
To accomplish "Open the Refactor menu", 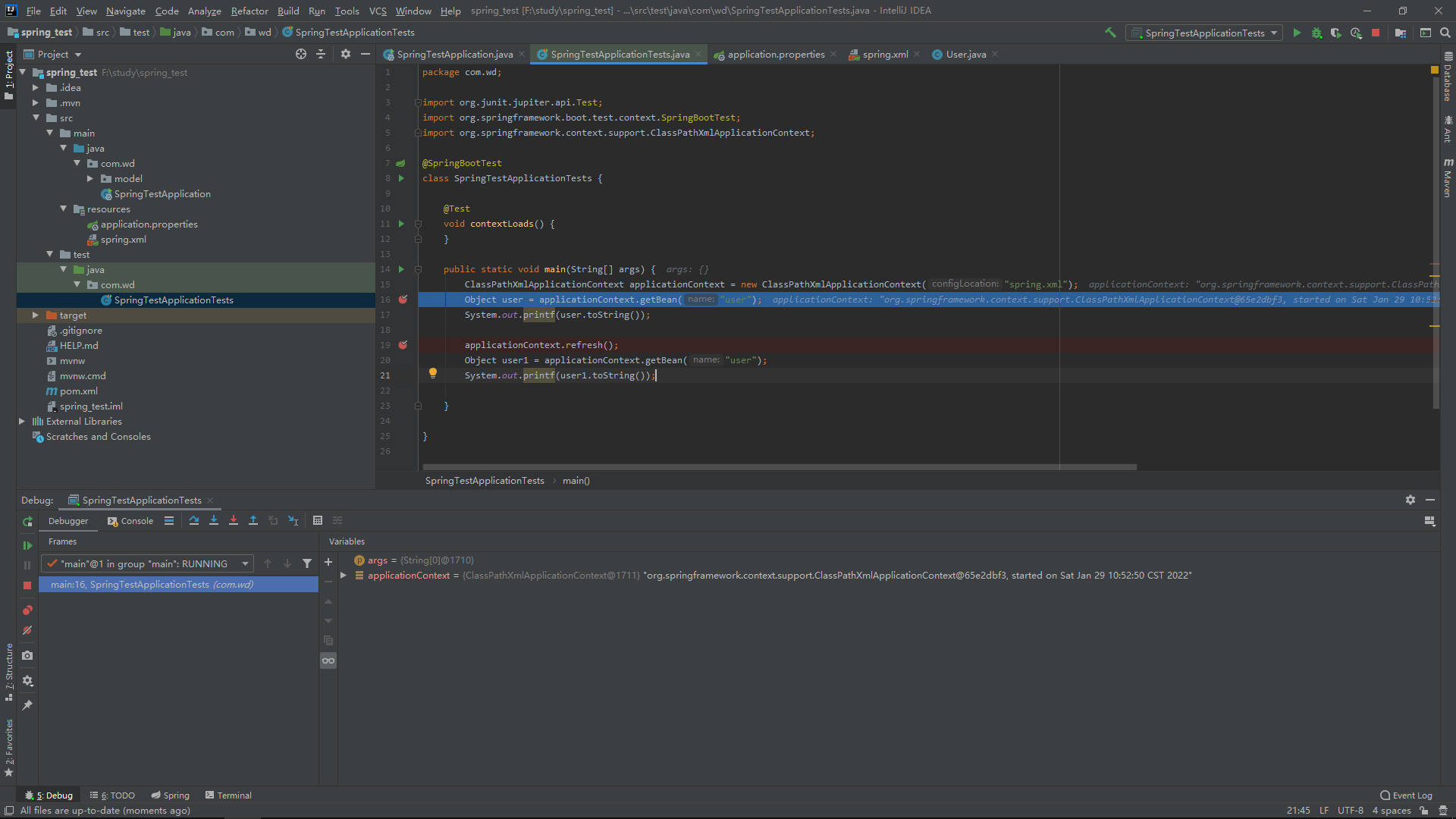I will pos(249,11).
